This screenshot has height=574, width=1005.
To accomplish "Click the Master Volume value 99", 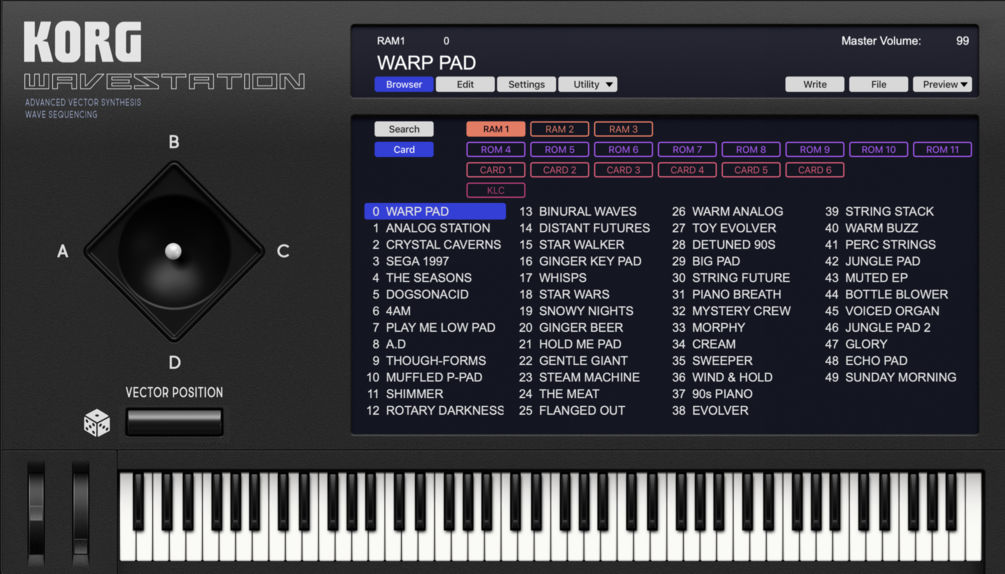I will 962,40.
